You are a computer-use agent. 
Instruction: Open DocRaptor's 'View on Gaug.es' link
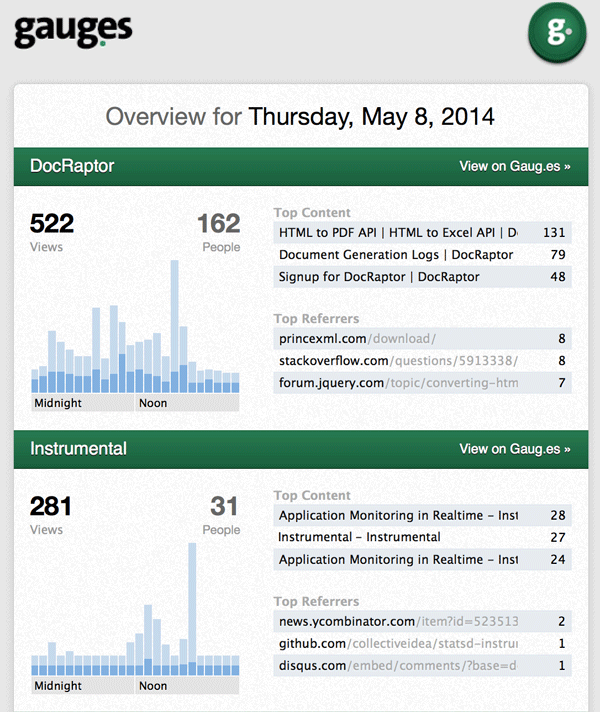point(515,166)
